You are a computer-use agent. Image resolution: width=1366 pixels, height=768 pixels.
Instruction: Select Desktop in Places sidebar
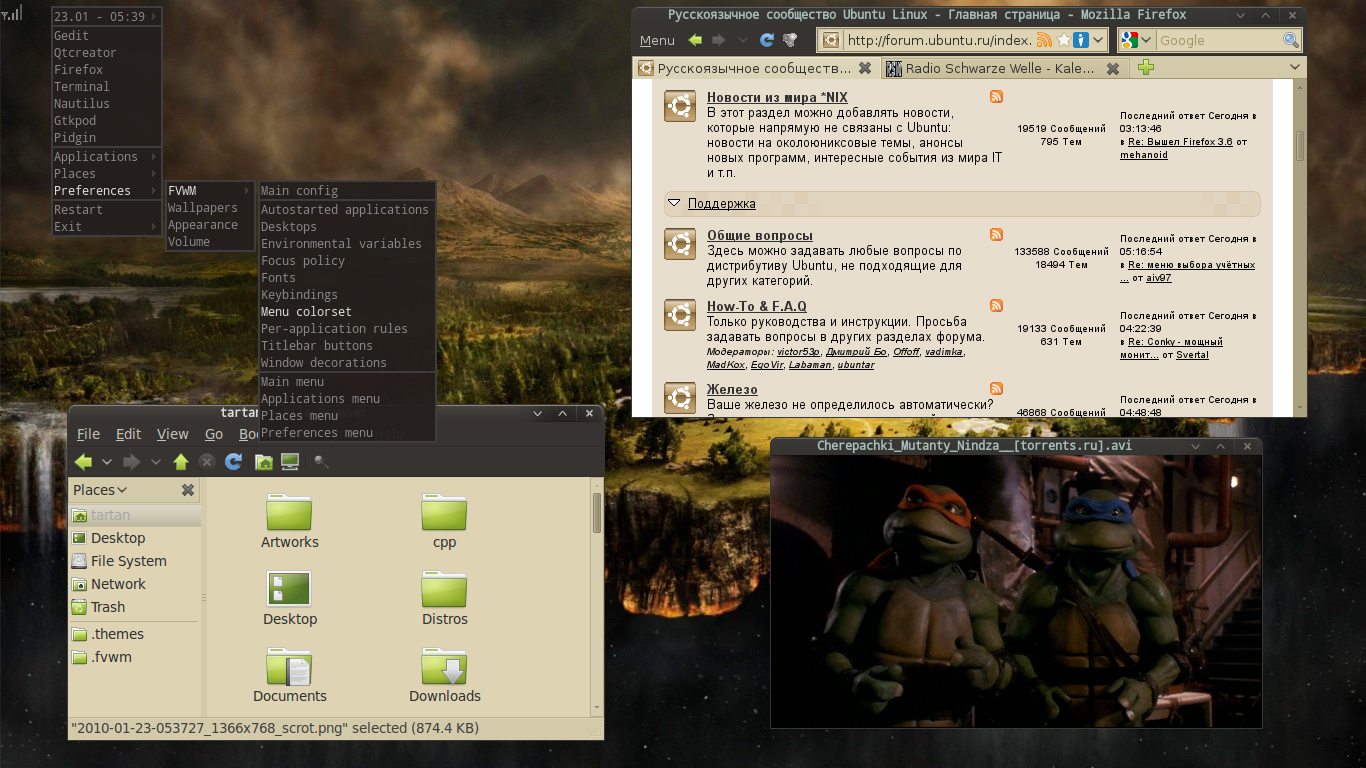tap(135, 538)
